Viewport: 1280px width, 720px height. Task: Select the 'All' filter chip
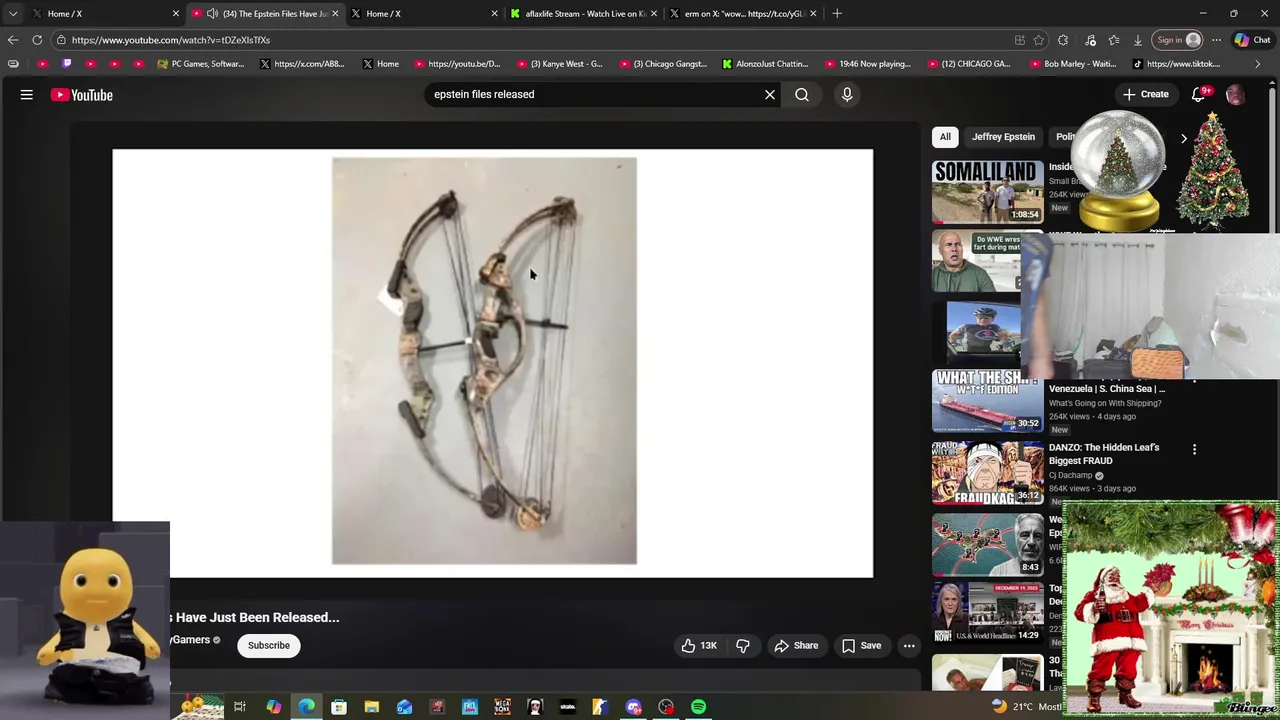click(945, 137)
